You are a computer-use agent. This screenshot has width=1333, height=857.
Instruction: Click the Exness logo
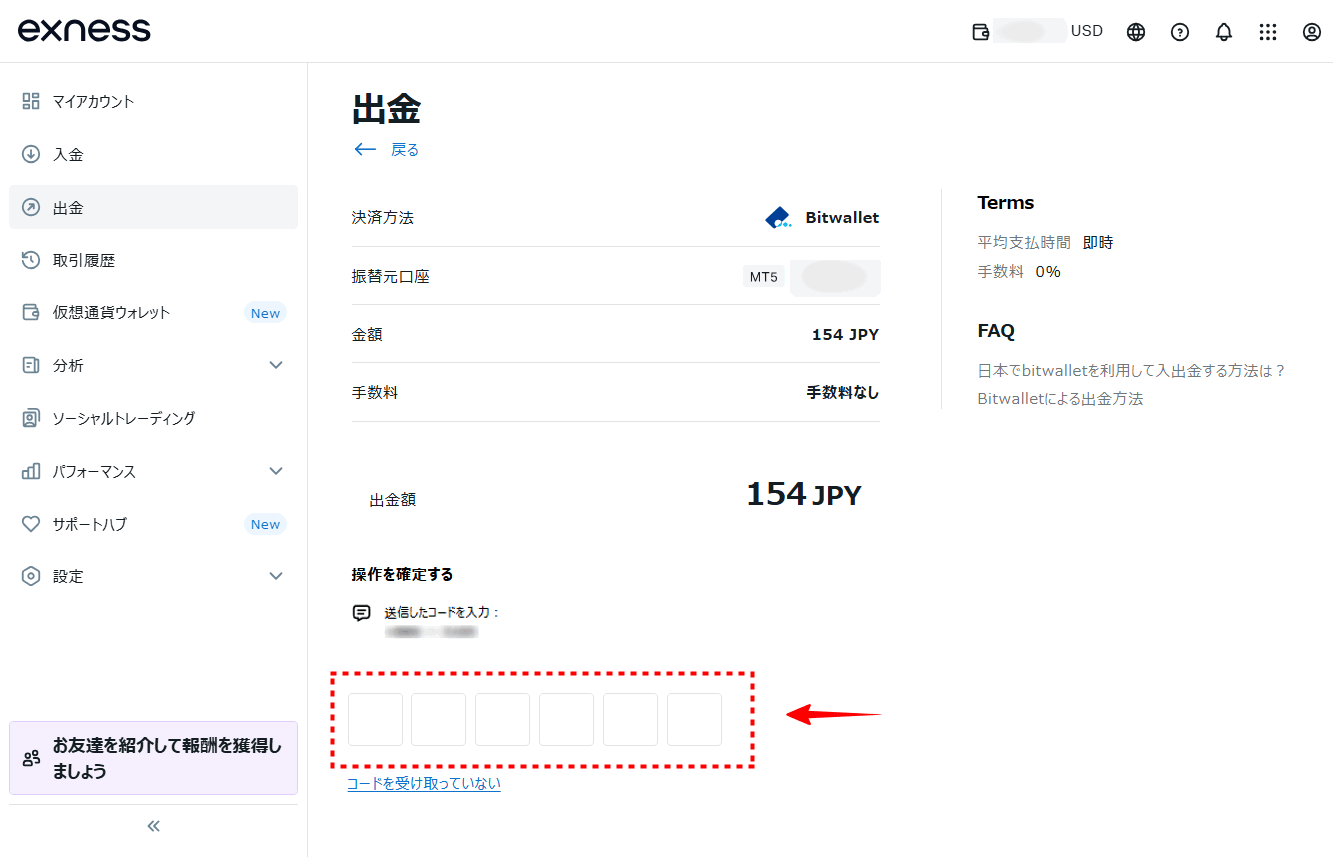pos(84,30)
